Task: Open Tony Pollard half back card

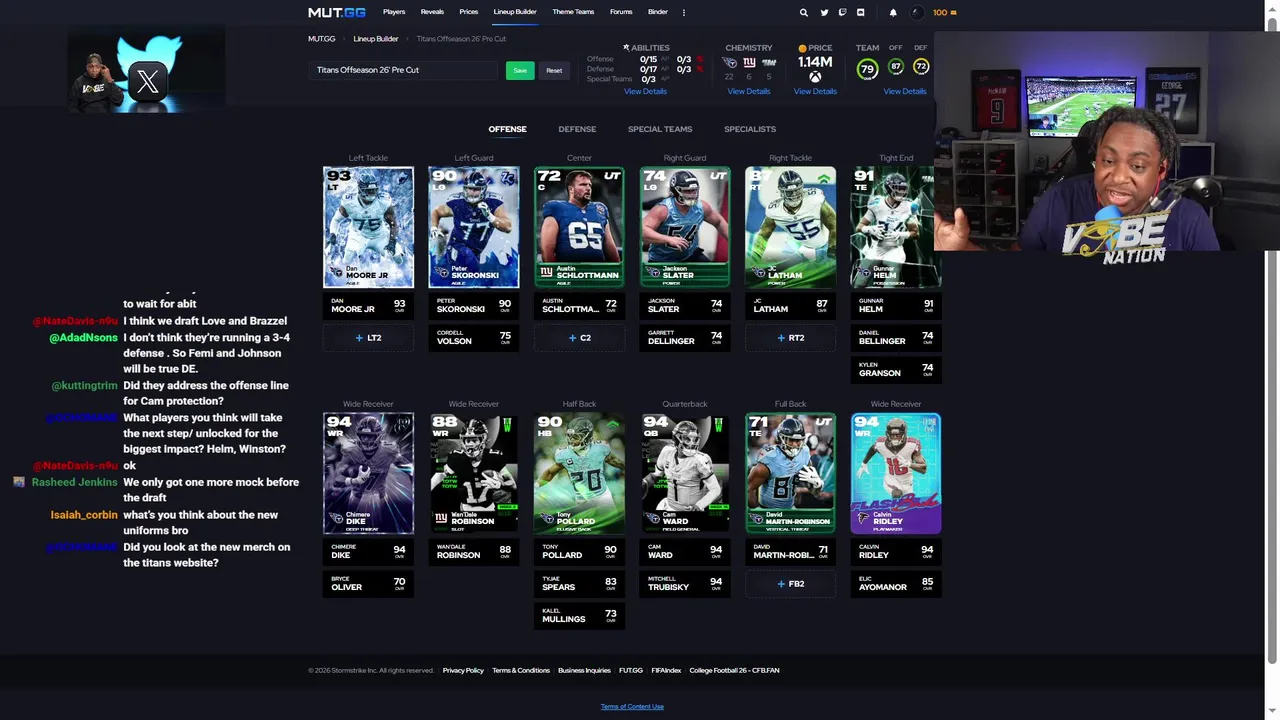Action: [x=579, y=473]
